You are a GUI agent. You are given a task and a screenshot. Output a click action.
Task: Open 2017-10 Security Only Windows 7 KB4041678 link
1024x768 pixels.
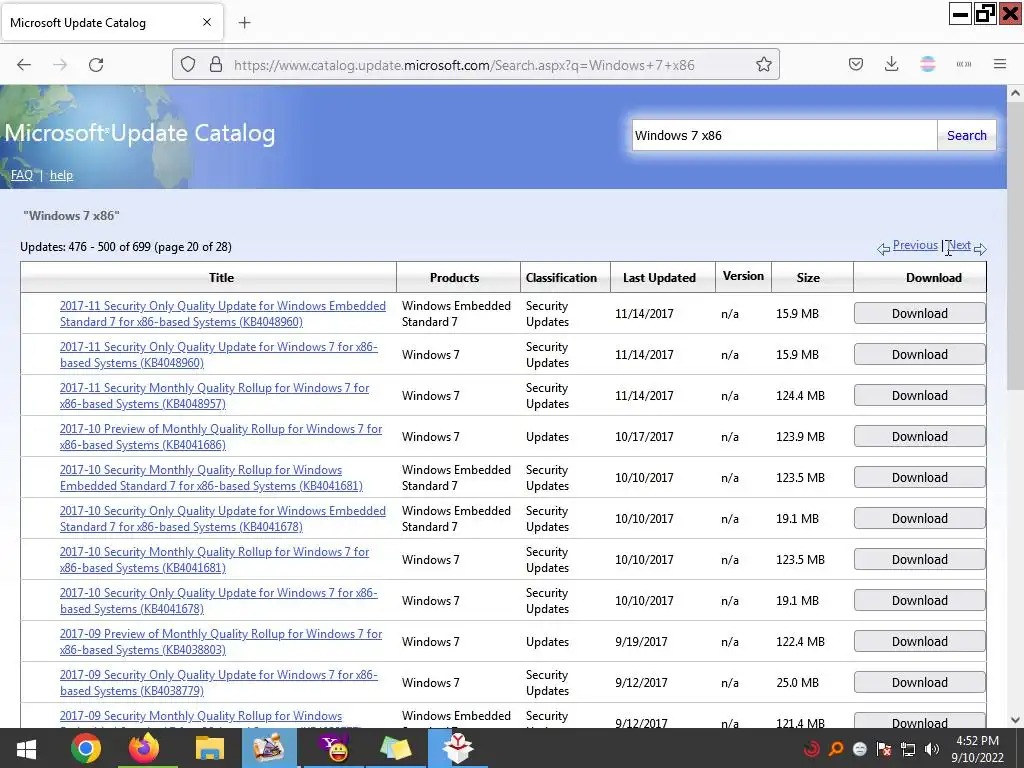click(219, 601)
